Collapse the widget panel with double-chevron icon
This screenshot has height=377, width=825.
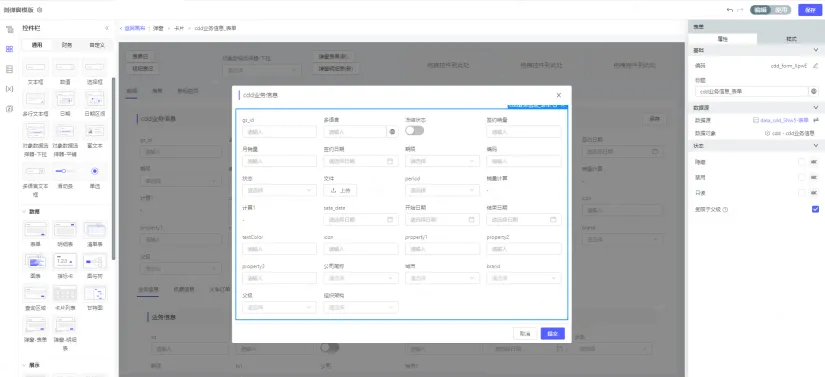[107, 28]
